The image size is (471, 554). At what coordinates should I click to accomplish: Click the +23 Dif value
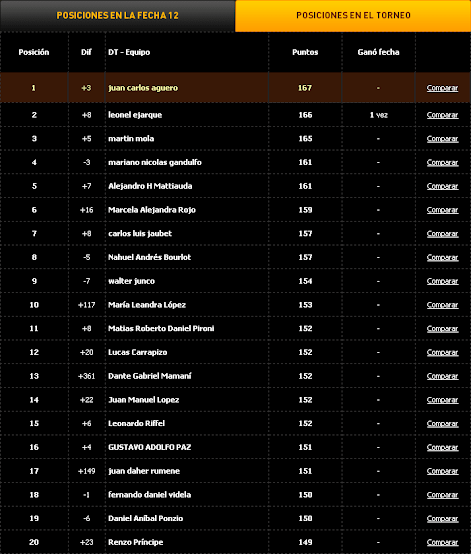click(x=86, y=542)
